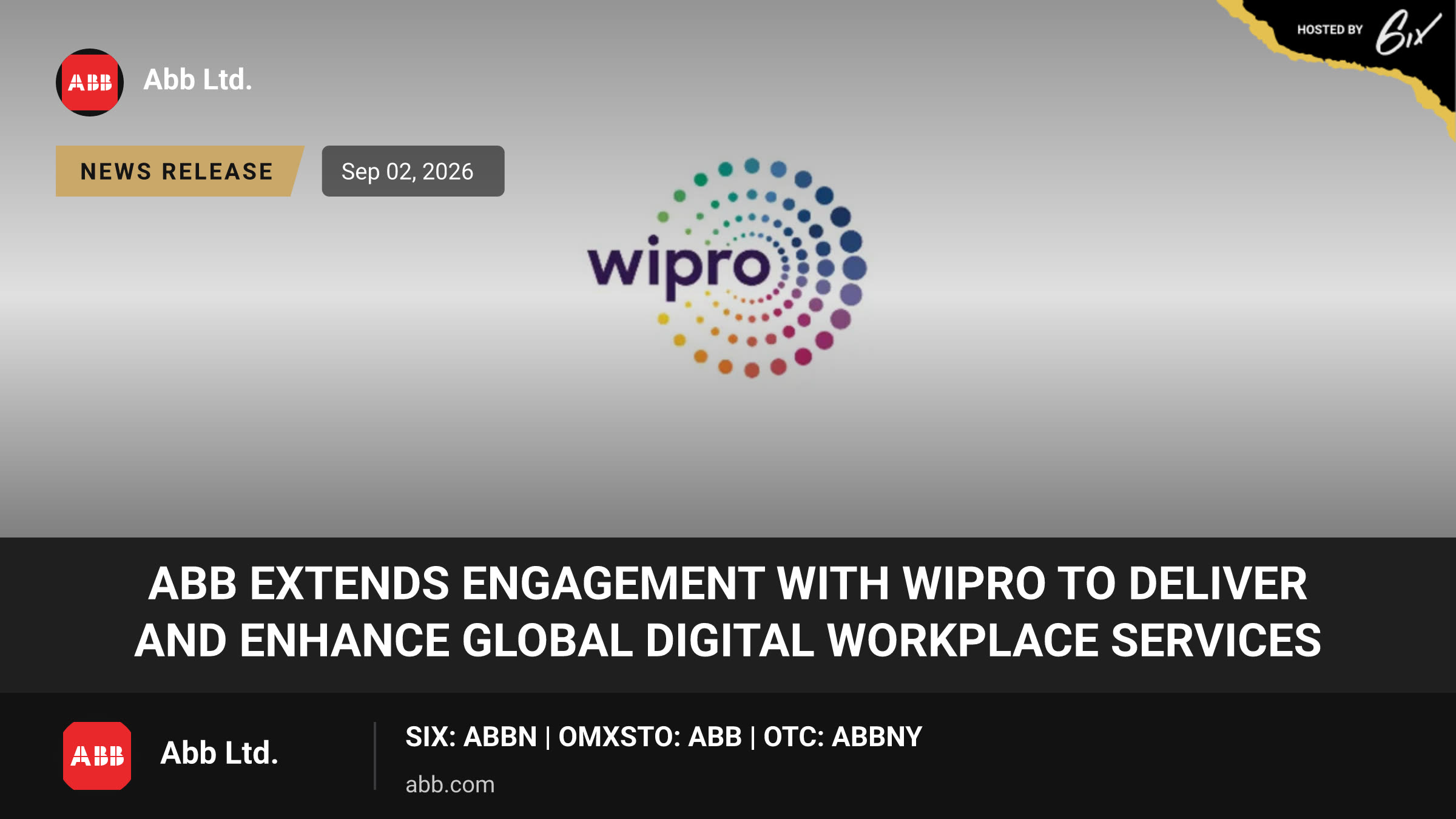Viewport: 1456px width, 819px height.
Task: Open the abb.com link
Action: [x=450, y=784]
